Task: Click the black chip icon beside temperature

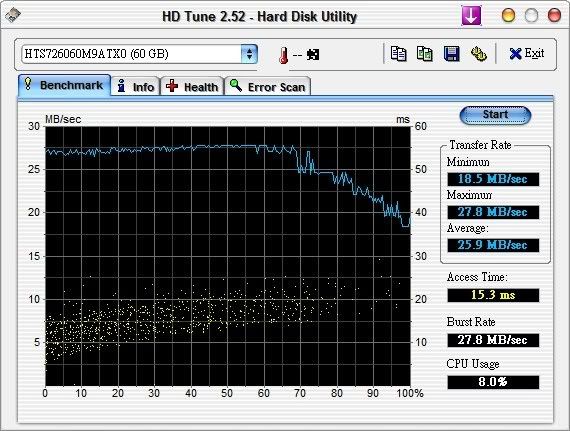Action: (313, 55)
